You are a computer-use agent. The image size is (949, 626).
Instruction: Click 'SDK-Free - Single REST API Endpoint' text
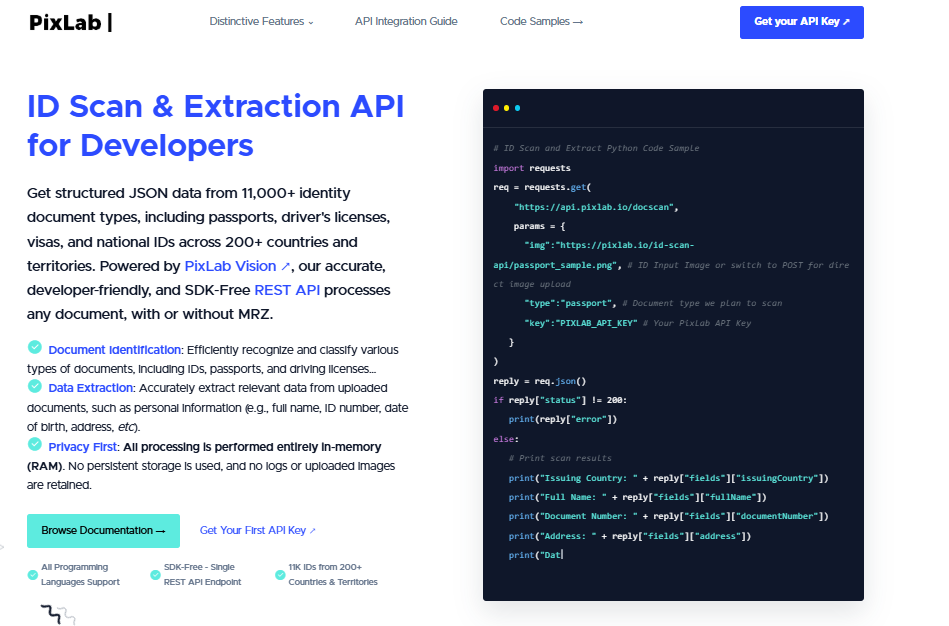tap(202, 575)
